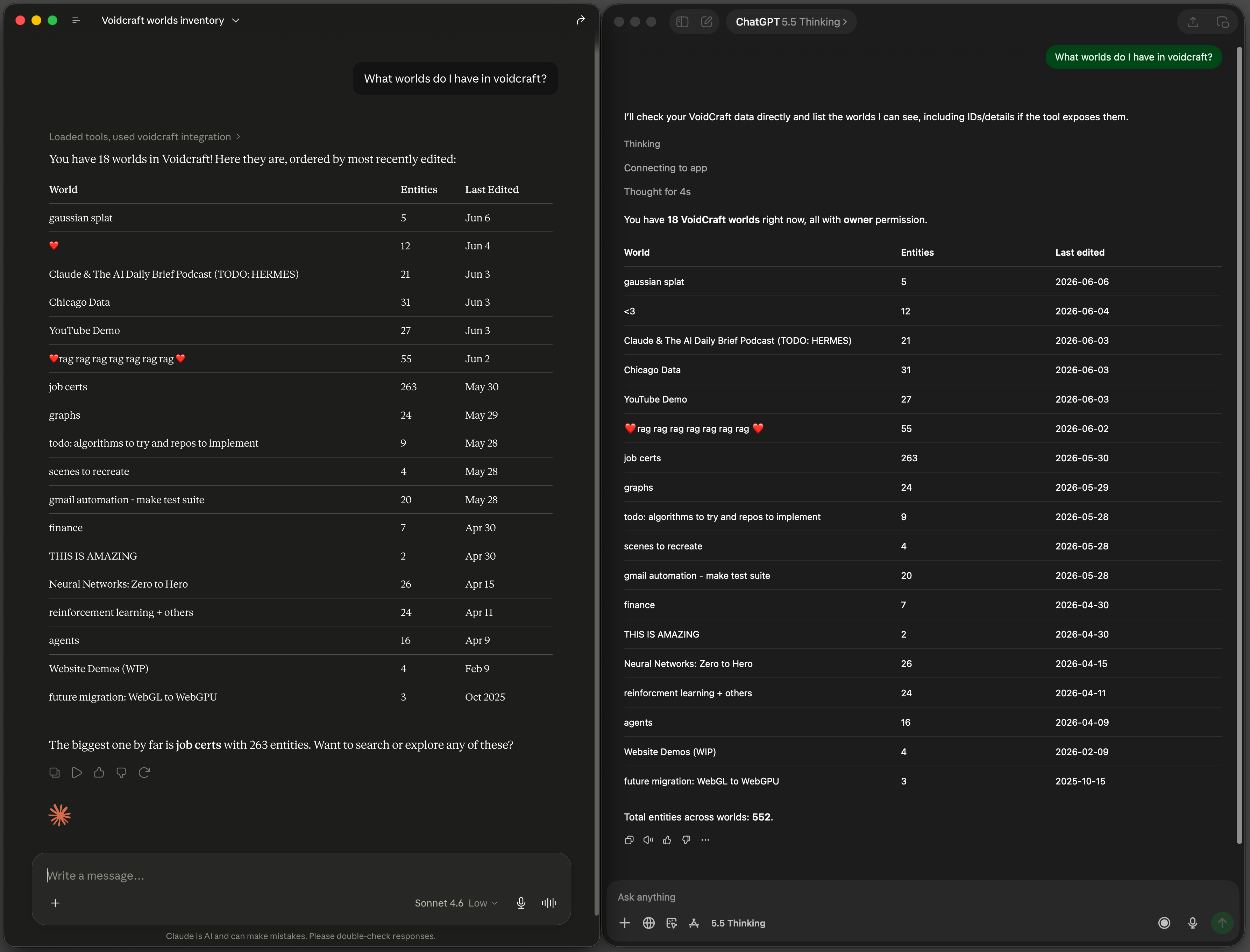Image resolution: width=1250 pixels, height=952 pixels.
Task: Click 'Total entities across worlds: 552.' text
Action: click(698, 817)
